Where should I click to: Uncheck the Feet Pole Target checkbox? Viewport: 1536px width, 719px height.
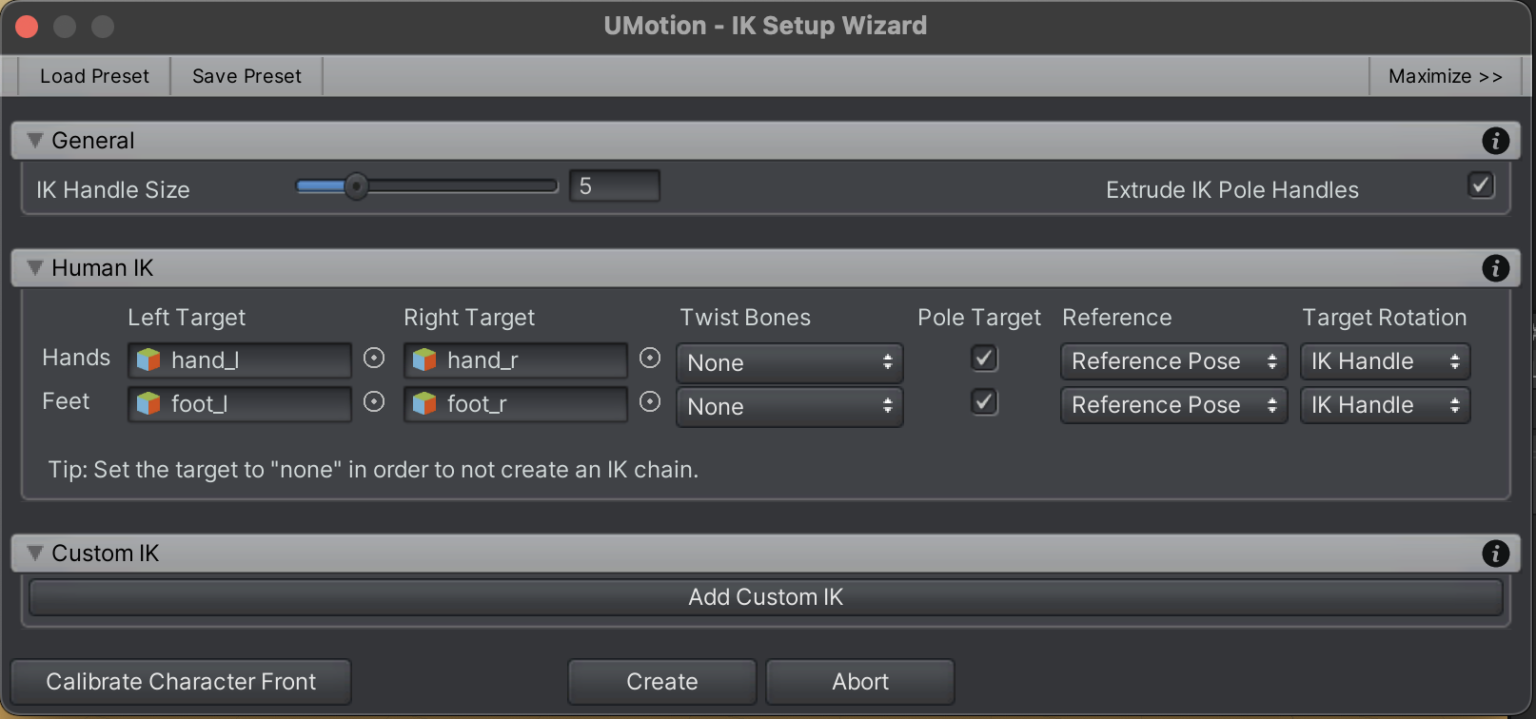point(984,402)
